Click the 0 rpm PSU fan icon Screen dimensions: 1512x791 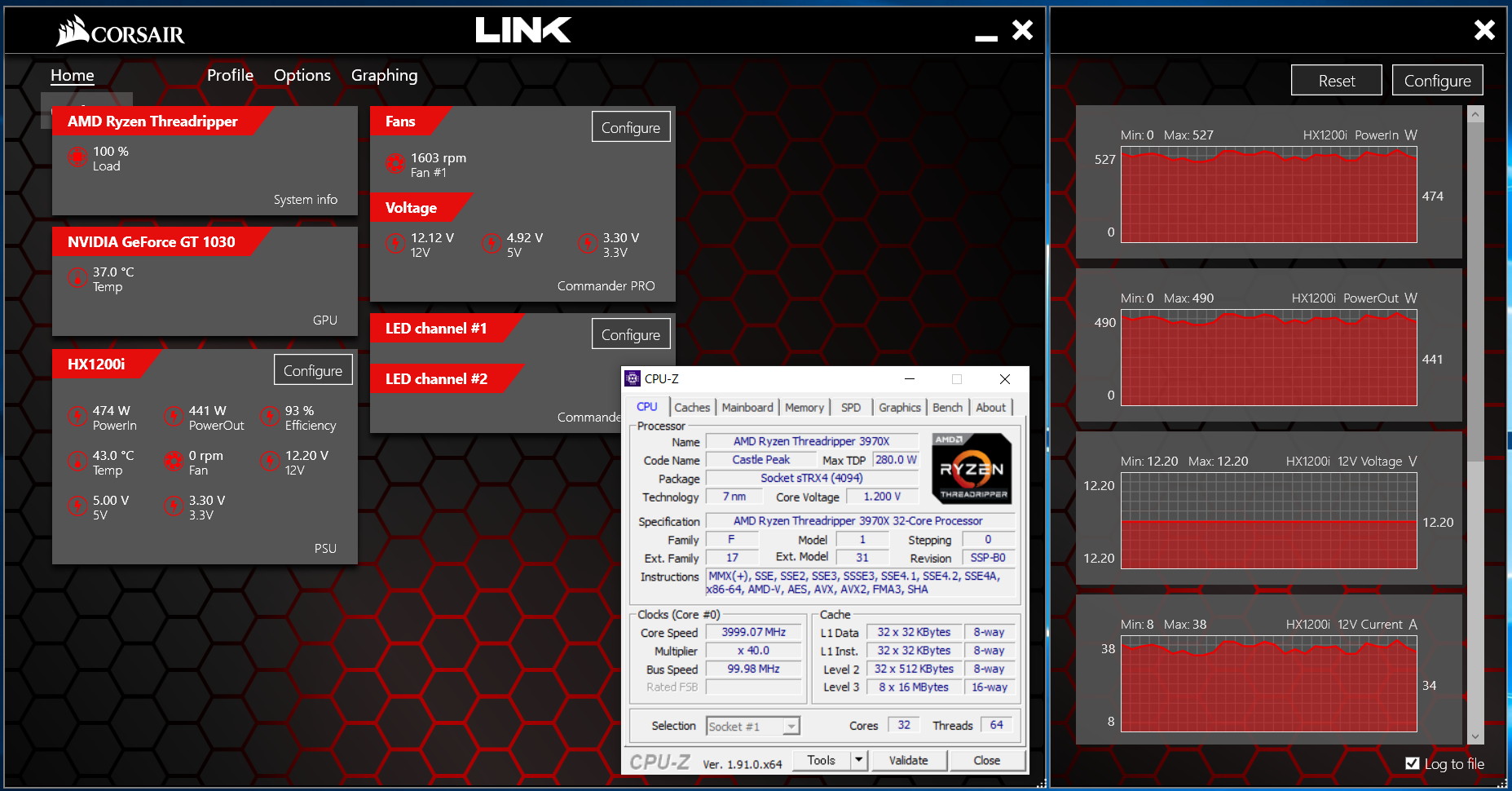174,461
